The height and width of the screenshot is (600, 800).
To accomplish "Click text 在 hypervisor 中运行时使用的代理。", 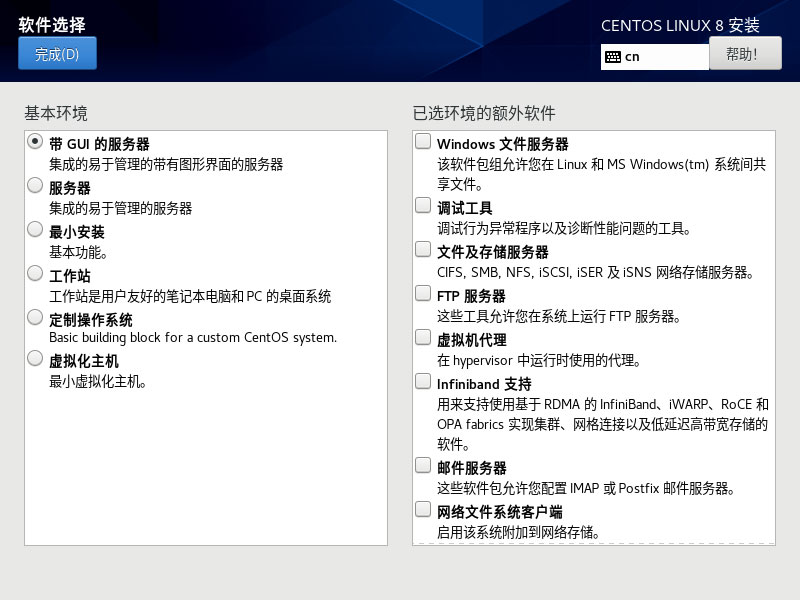I will click(539, 360).
